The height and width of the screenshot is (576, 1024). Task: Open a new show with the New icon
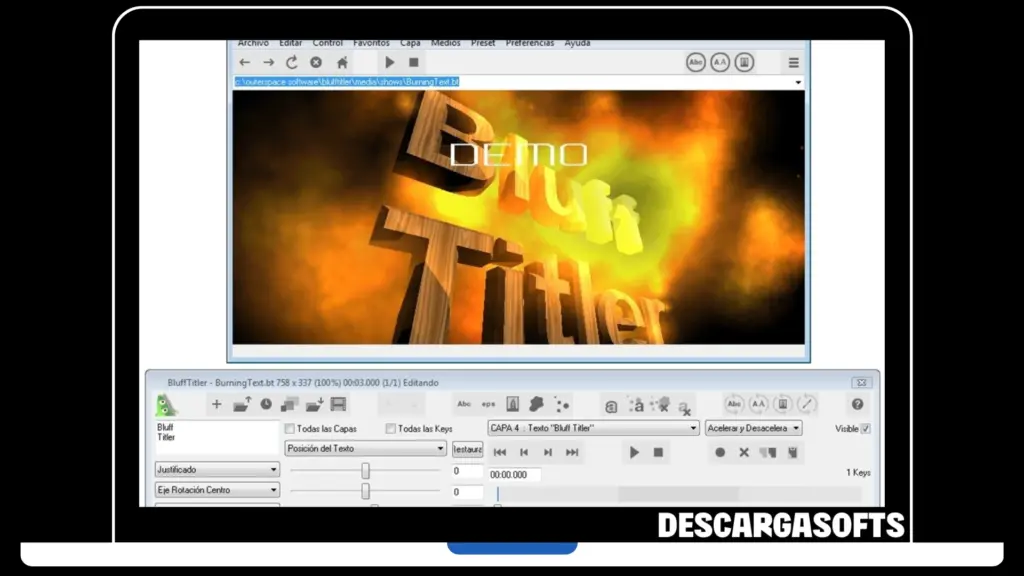click(216, 404)
